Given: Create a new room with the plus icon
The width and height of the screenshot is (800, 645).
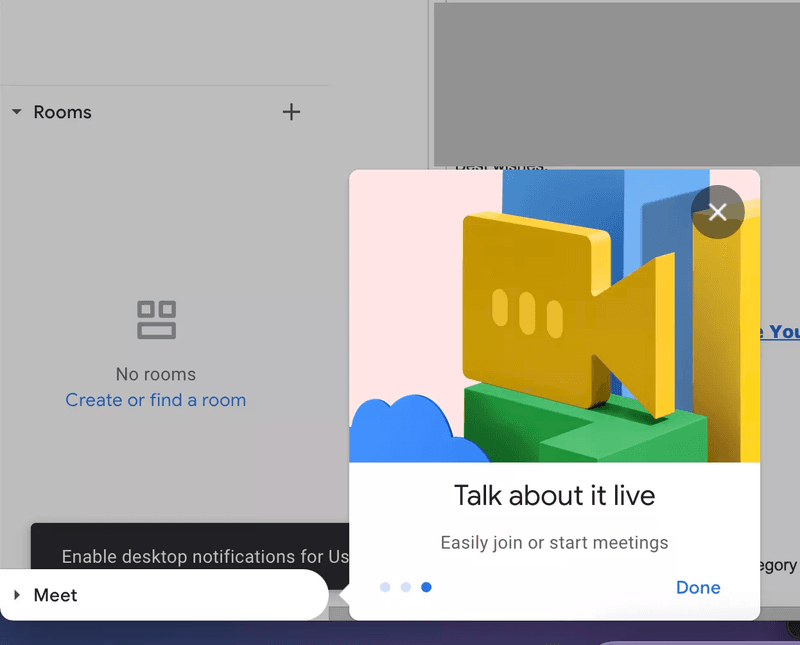Looking at the screenshot, I should click(x=291, y=112).
